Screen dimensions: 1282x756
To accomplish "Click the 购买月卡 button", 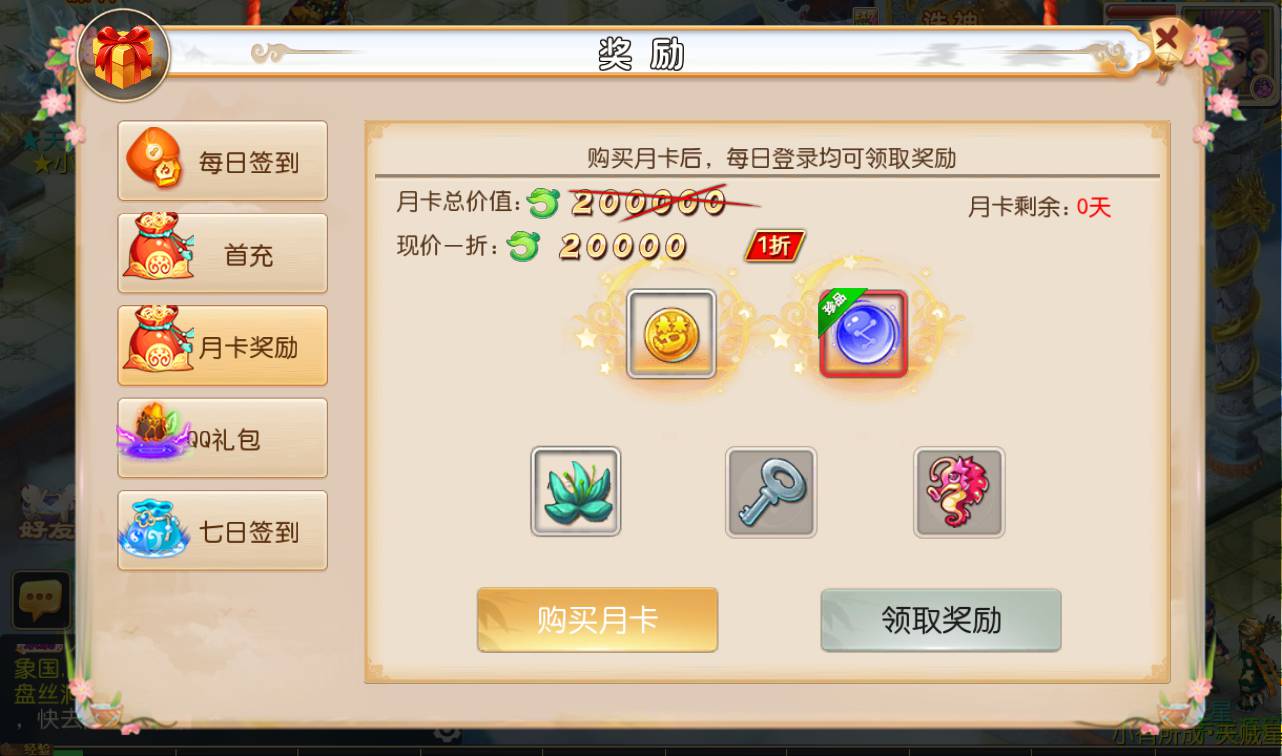I will (x=597, y=620).
